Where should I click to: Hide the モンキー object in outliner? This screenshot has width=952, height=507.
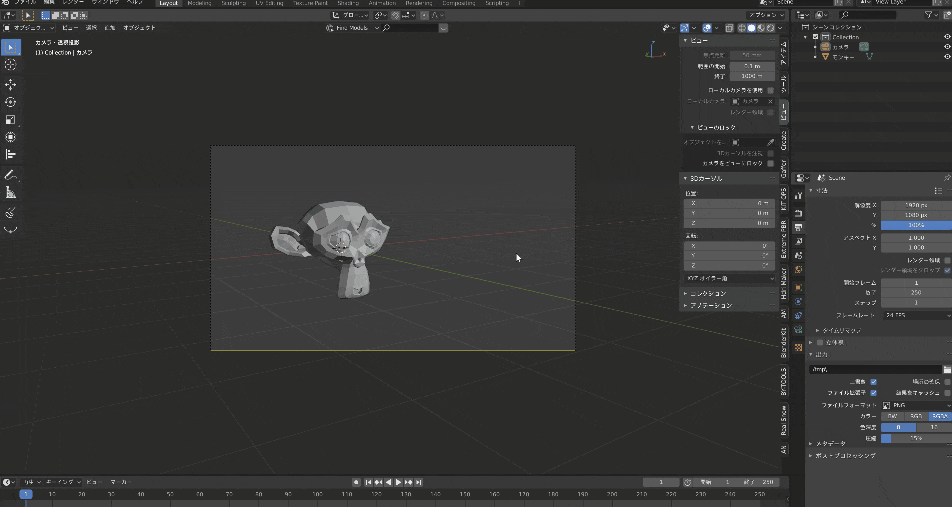[x=947, y=56]
